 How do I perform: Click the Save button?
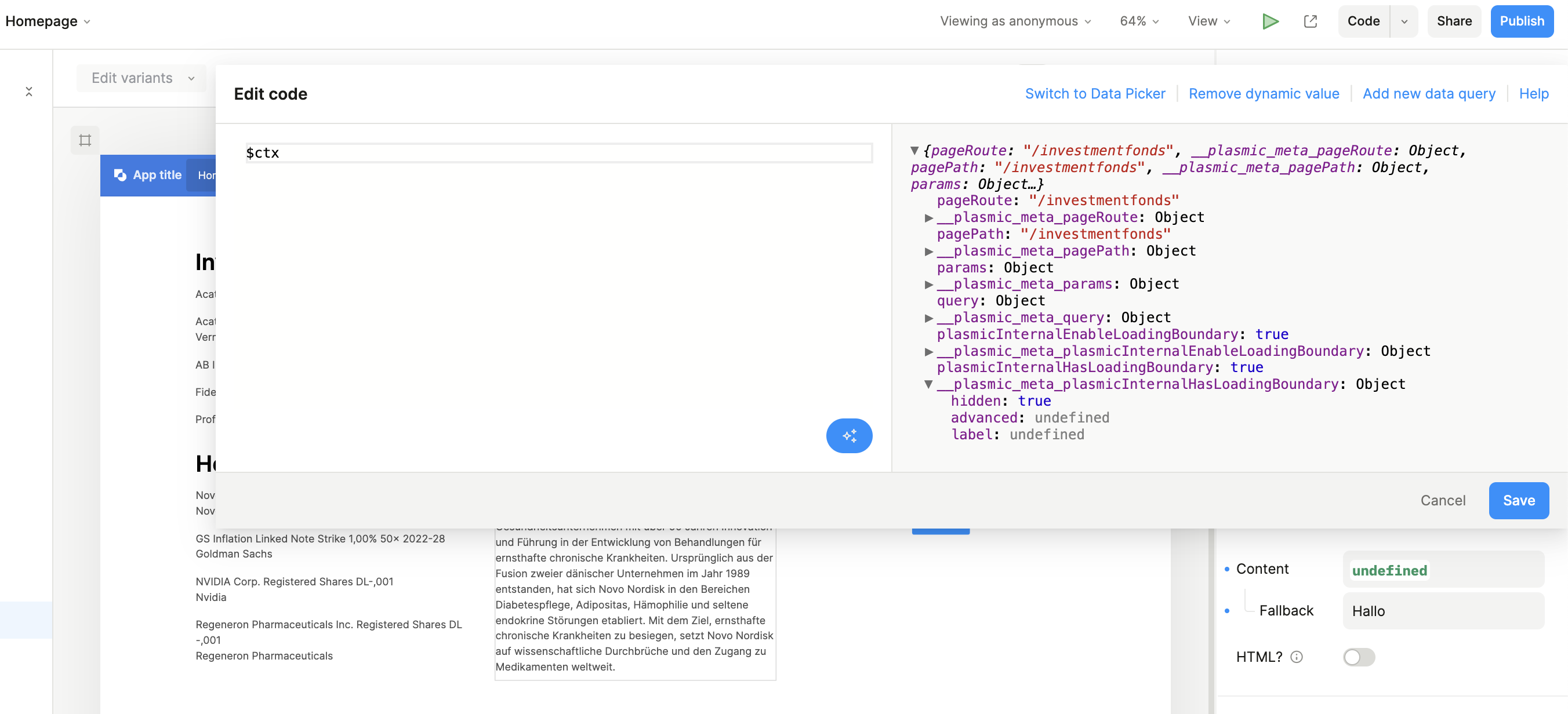point(1518,501)
